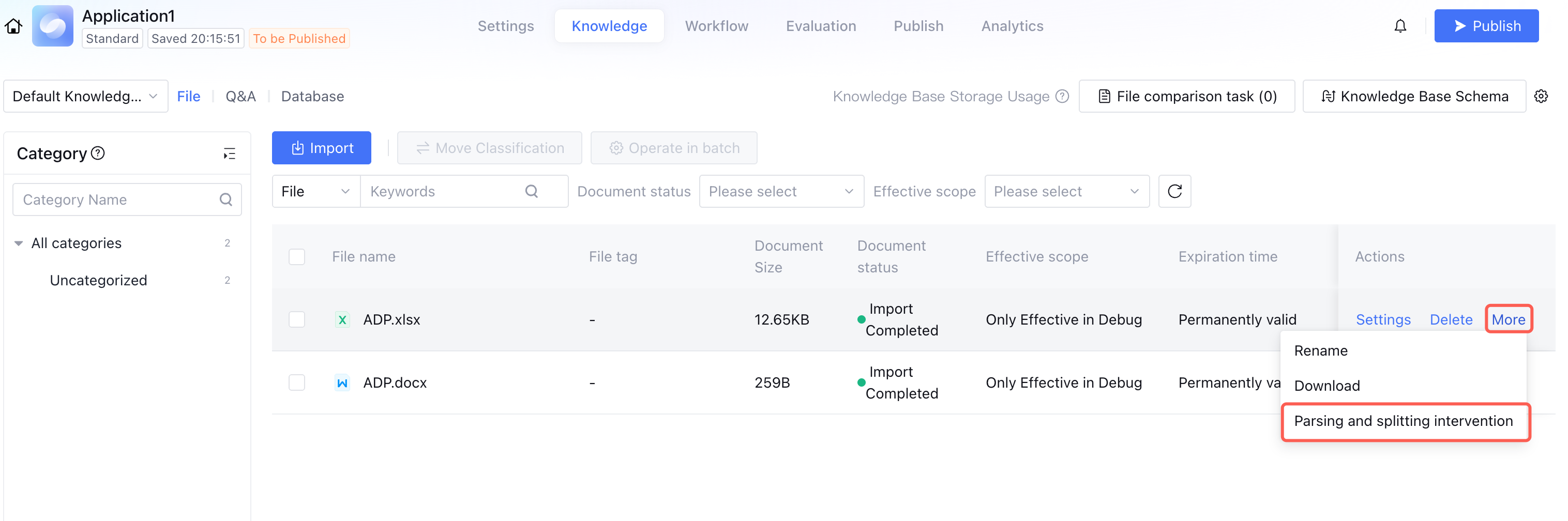The height and width of the screenshot is (521, 1568).
Task: Click the Category Name search icon
Action: click(x=226, y=200)
